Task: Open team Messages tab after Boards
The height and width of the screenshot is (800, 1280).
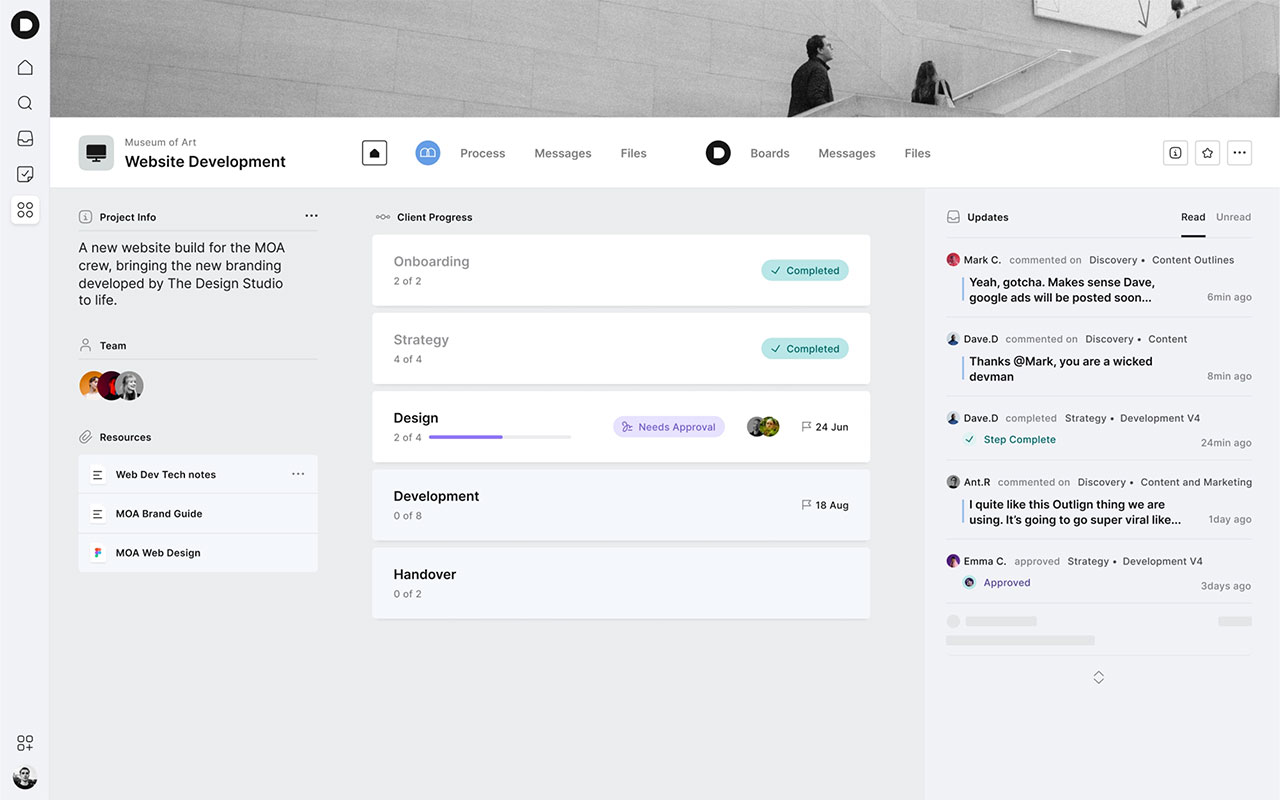Action: coord(847,153)
